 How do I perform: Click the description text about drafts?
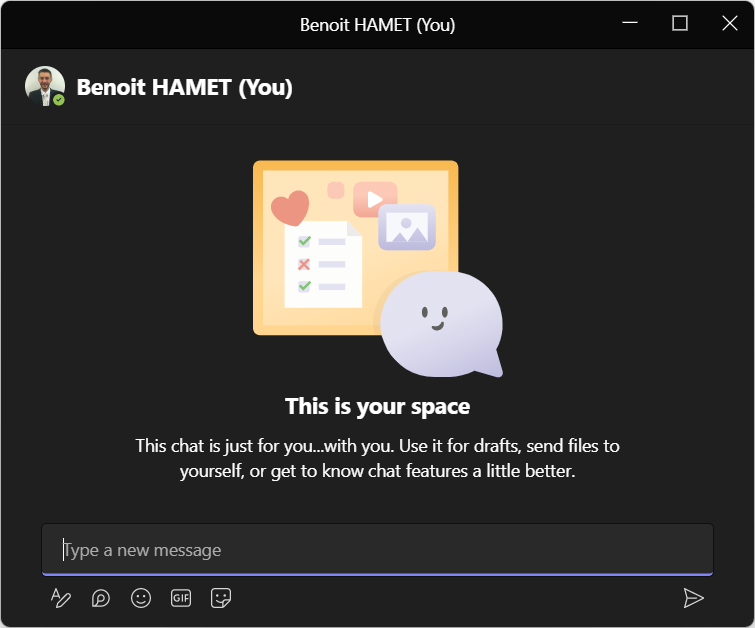click(x=377, y=458)
